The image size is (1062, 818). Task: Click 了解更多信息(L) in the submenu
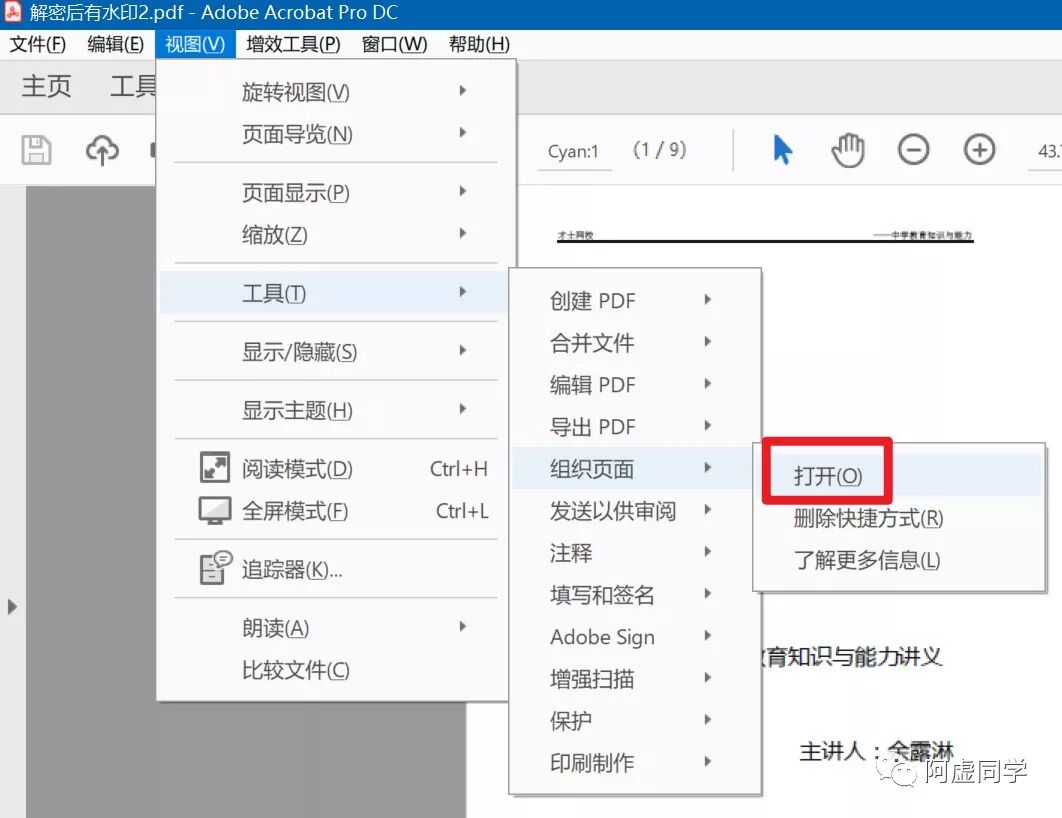point(899,559)
